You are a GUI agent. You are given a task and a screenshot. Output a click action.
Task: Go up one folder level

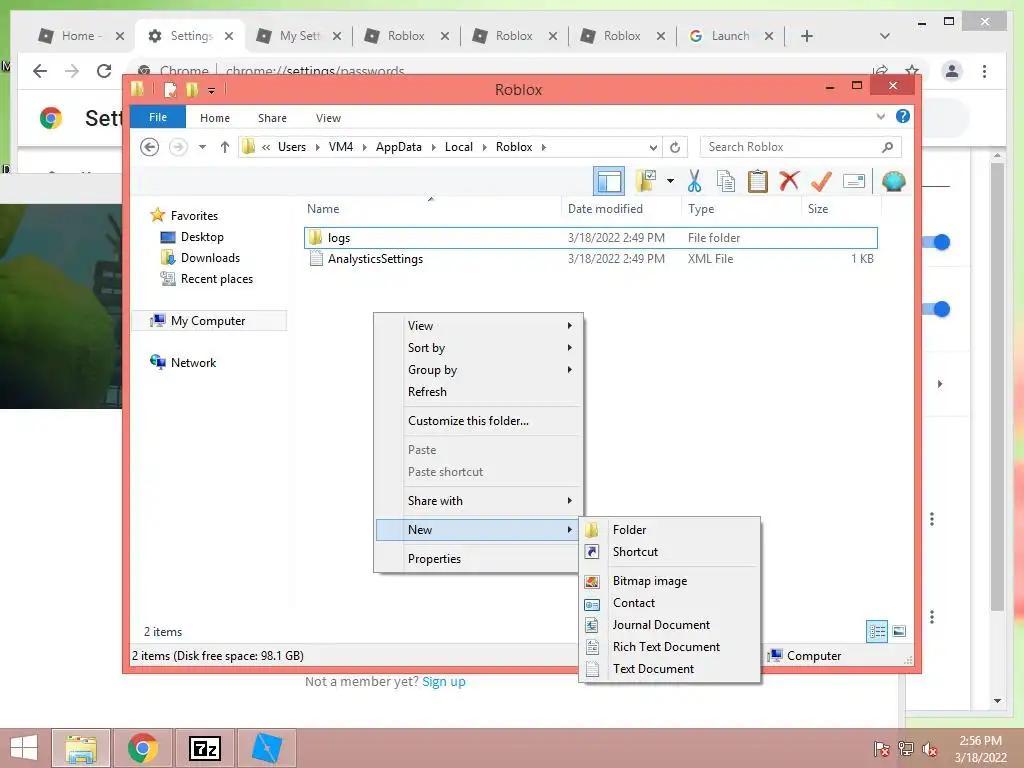point(225,147)
